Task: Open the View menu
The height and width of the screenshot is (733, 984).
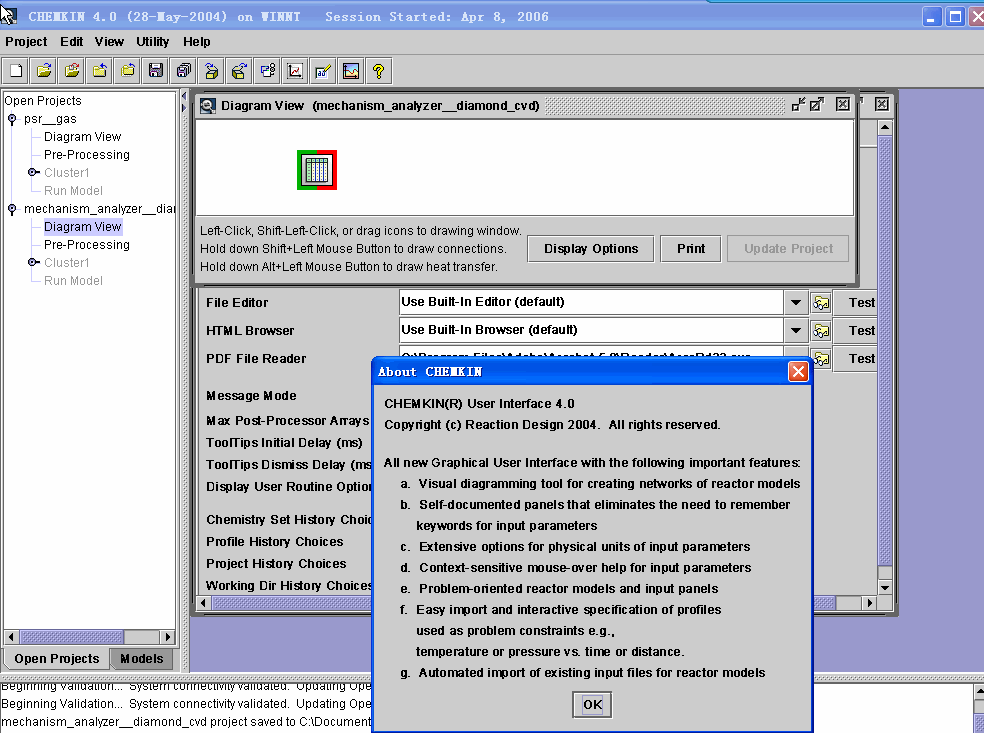Action: coord(109,41)
